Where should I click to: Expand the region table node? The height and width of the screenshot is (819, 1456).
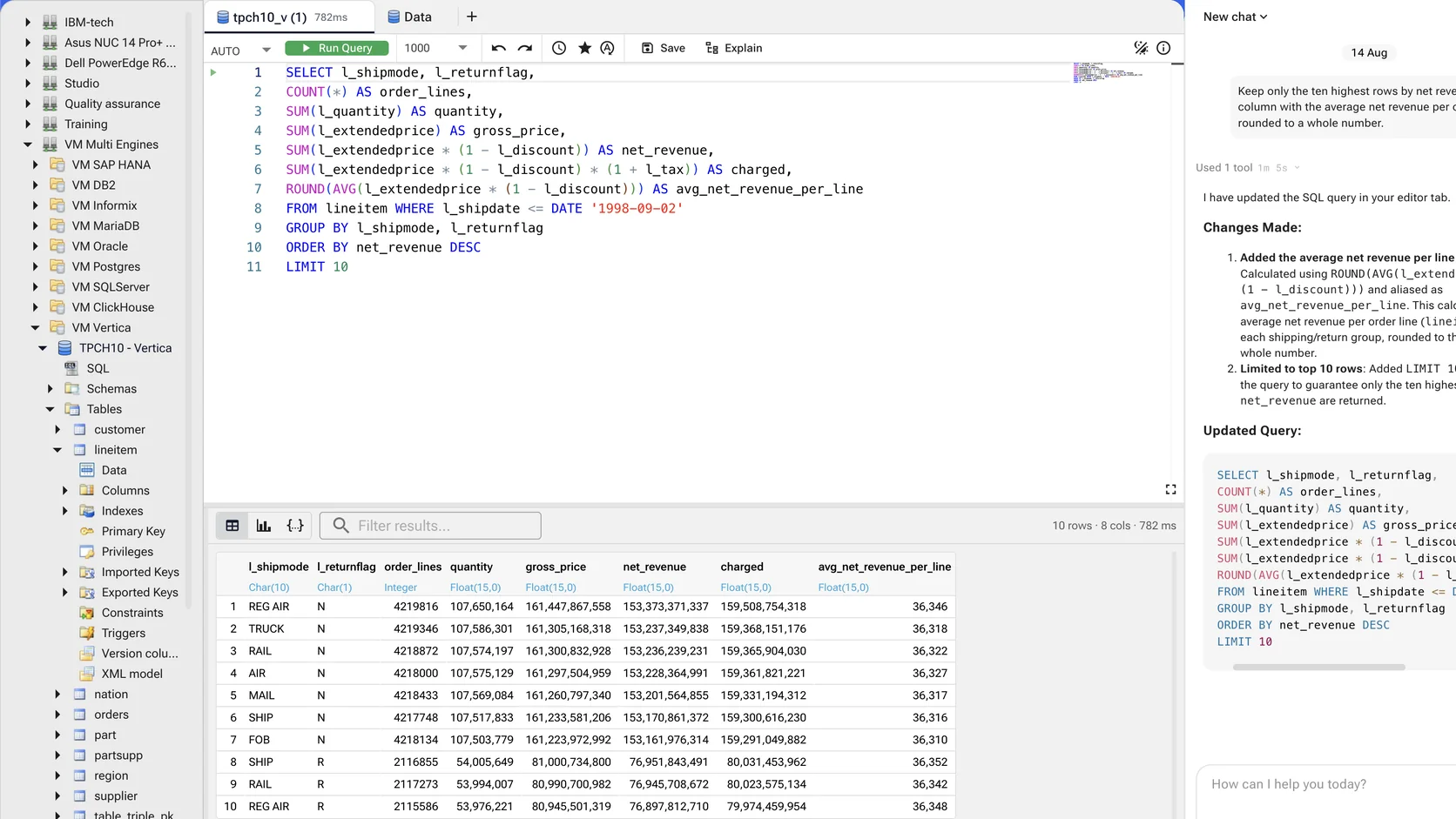[57, 775]
